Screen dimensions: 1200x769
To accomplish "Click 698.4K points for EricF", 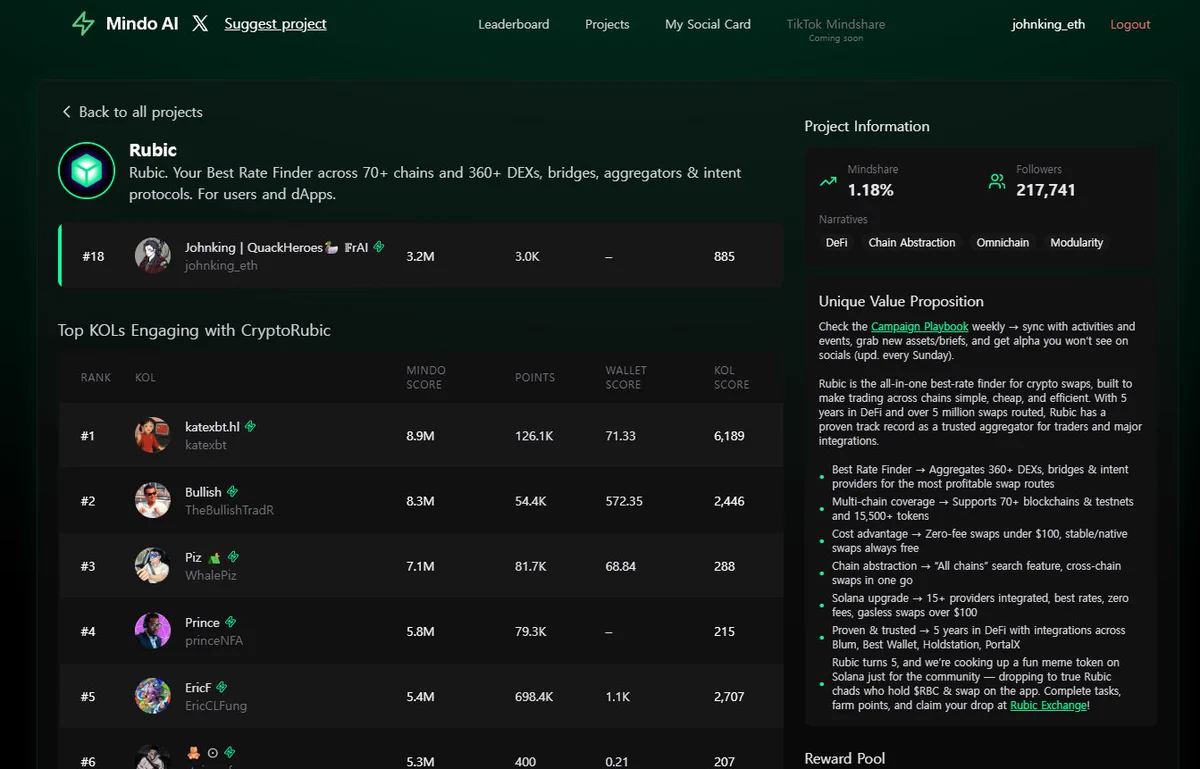I will point(535,696).
